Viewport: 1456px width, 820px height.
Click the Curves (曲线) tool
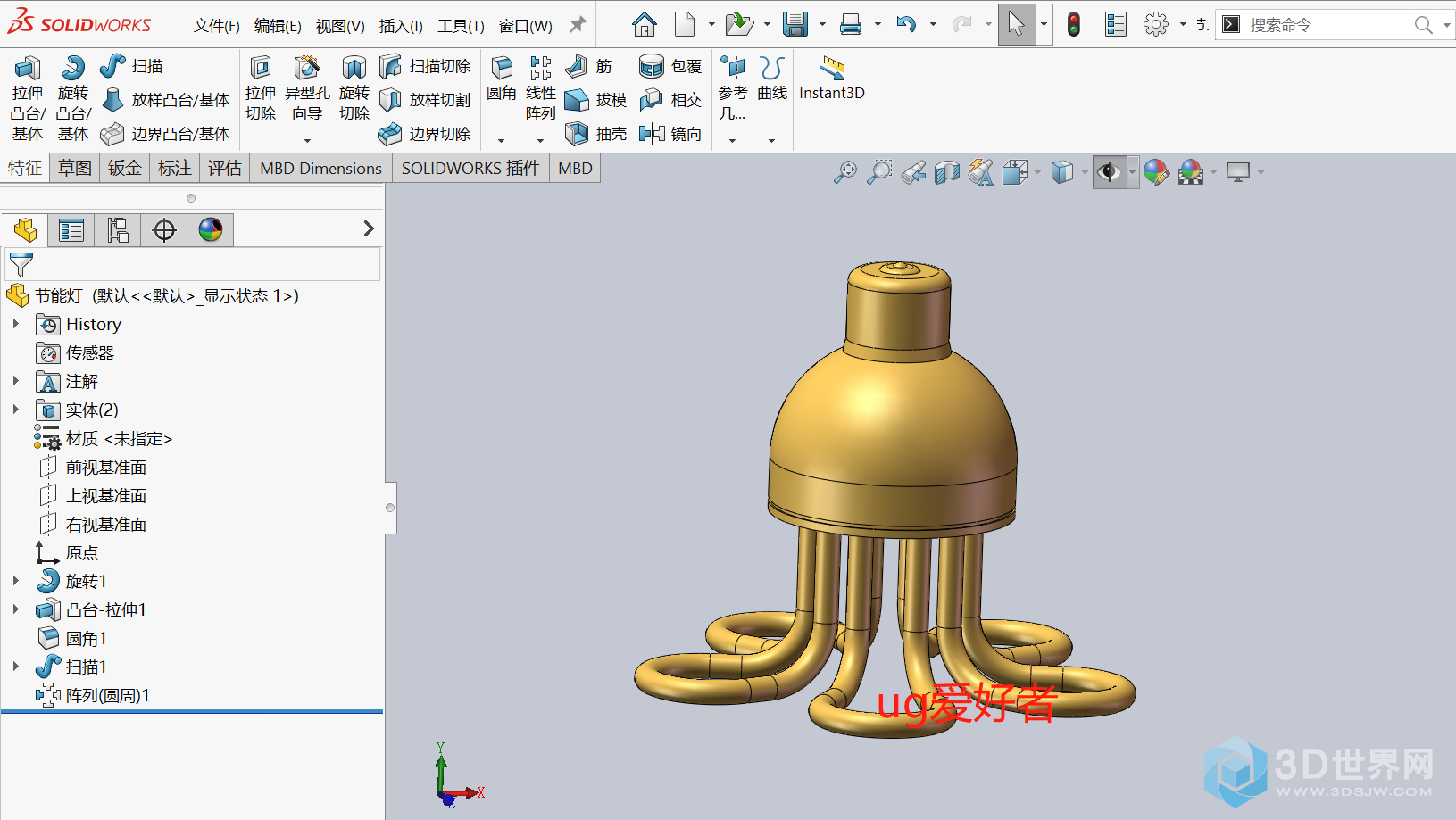[x=772, y=79]
